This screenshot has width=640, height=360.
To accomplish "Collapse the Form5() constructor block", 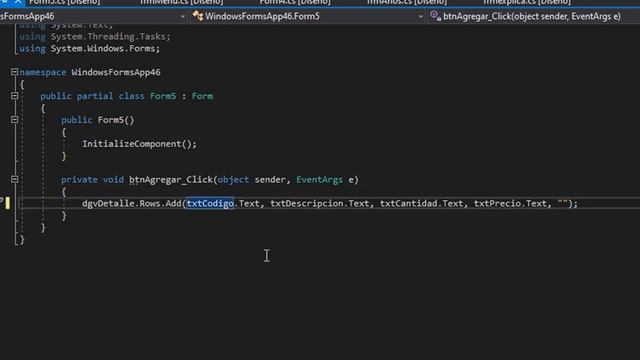I will coord(14,120).
